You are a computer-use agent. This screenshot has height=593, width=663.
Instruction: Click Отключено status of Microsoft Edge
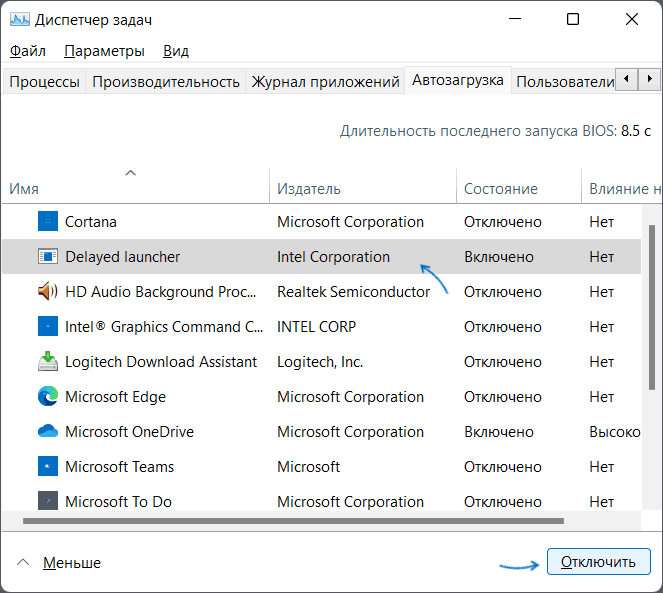point(503,397)
